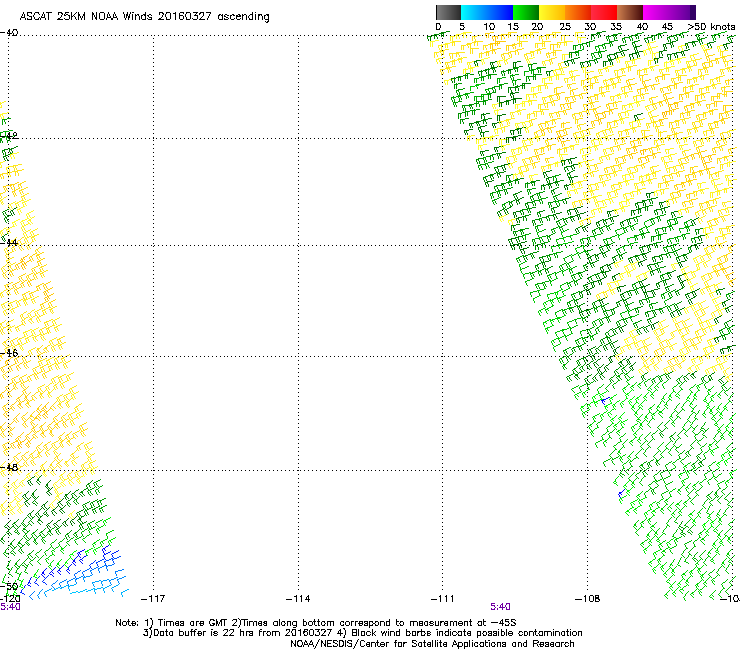Click the longitude label -114

298,599
